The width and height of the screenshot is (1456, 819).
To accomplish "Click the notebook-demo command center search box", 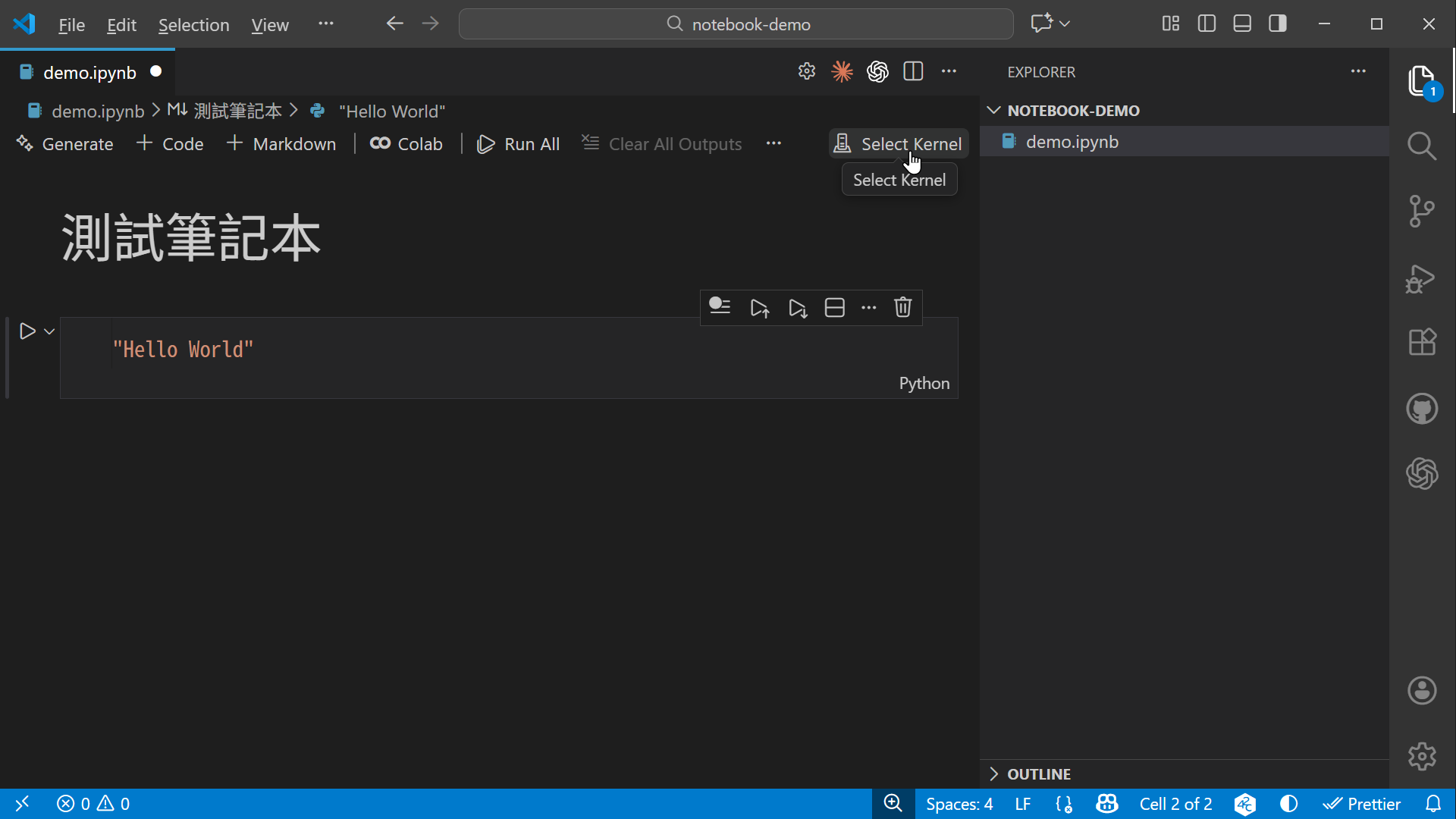I will coord(736,24).
